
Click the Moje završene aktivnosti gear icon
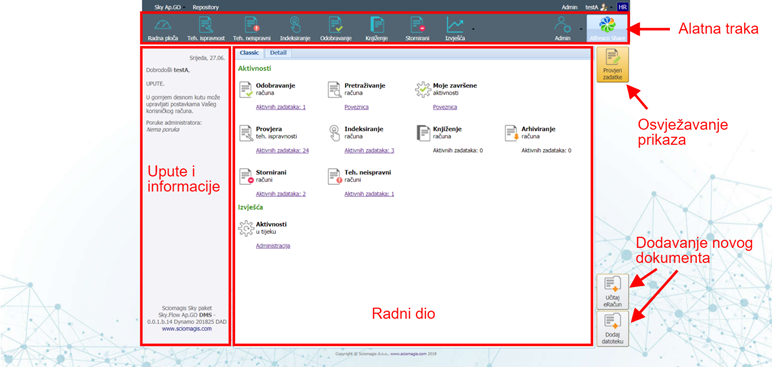[423, 90]
